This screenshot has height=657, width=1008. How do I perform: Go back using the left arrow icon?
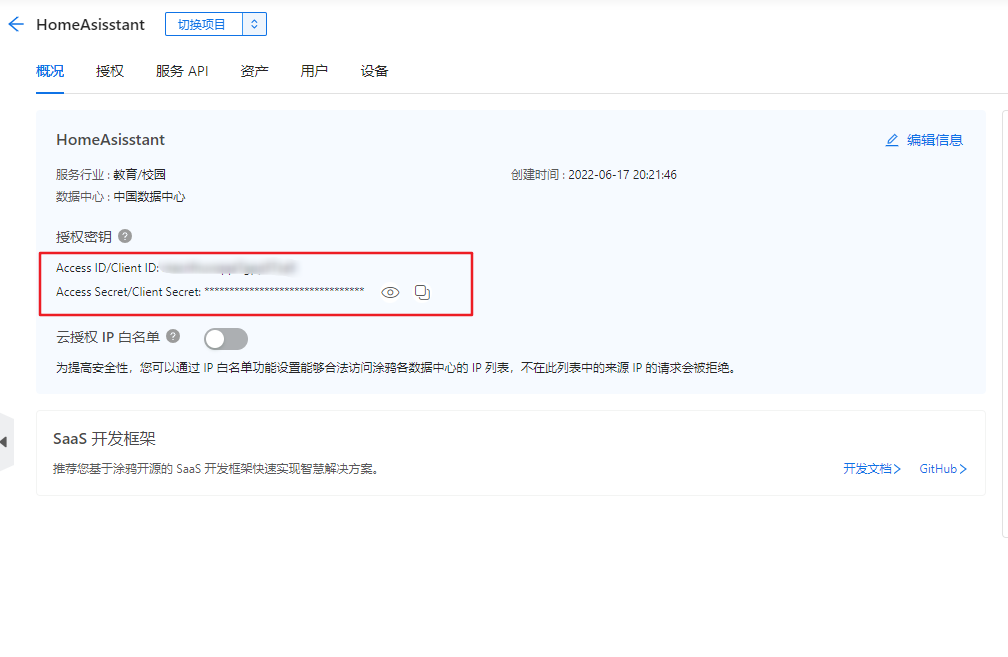(x=15, y=24)
